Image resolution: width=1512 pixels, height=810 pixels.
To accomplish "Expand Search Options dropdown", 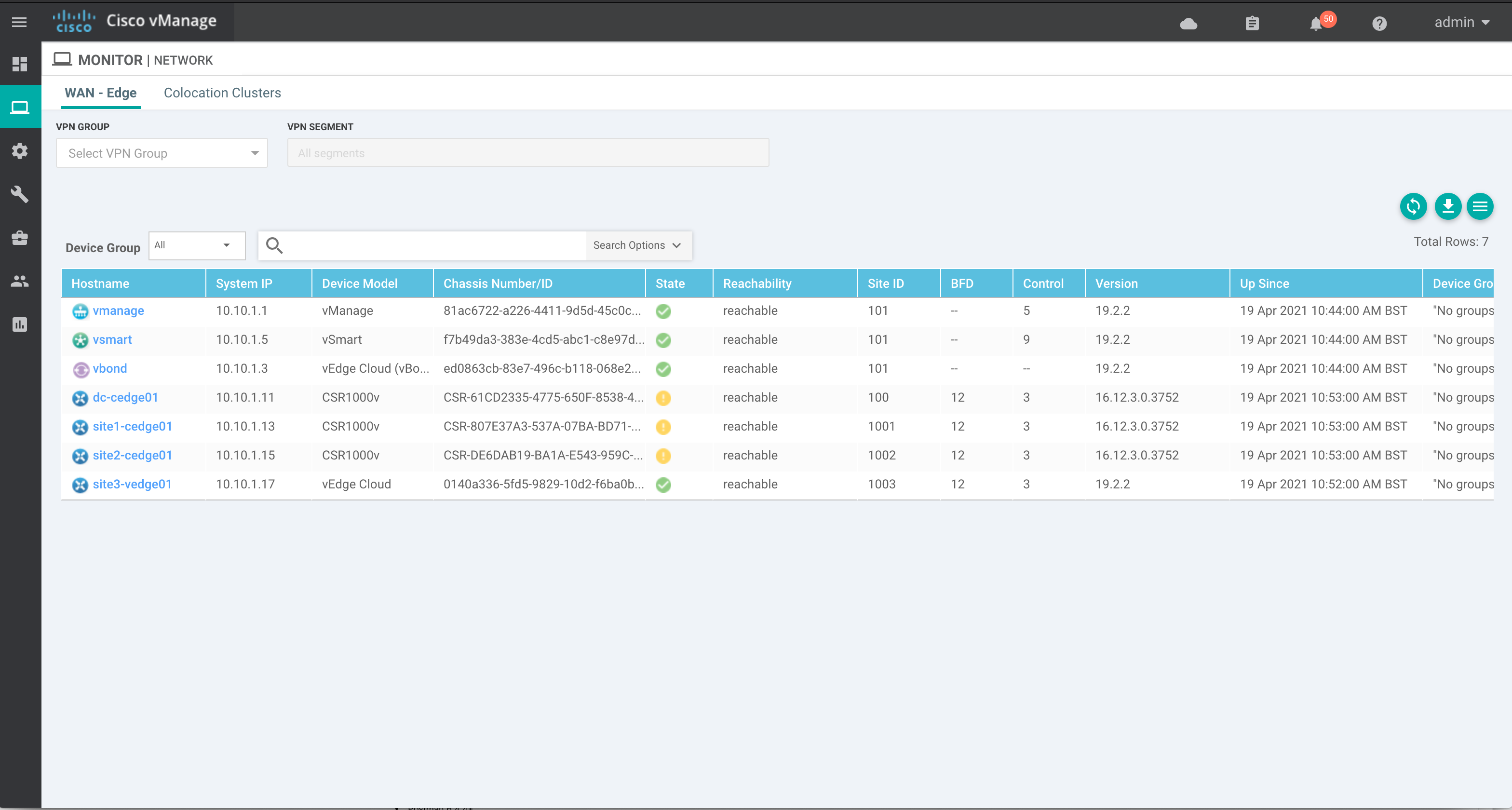I will [x=637, y=245].
